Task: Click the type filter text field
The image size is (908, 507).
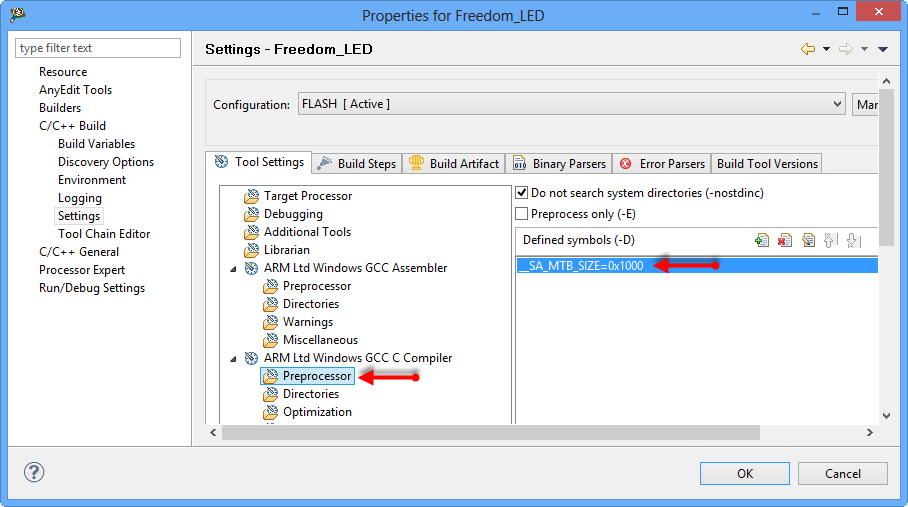Action: tap(98, 48)
